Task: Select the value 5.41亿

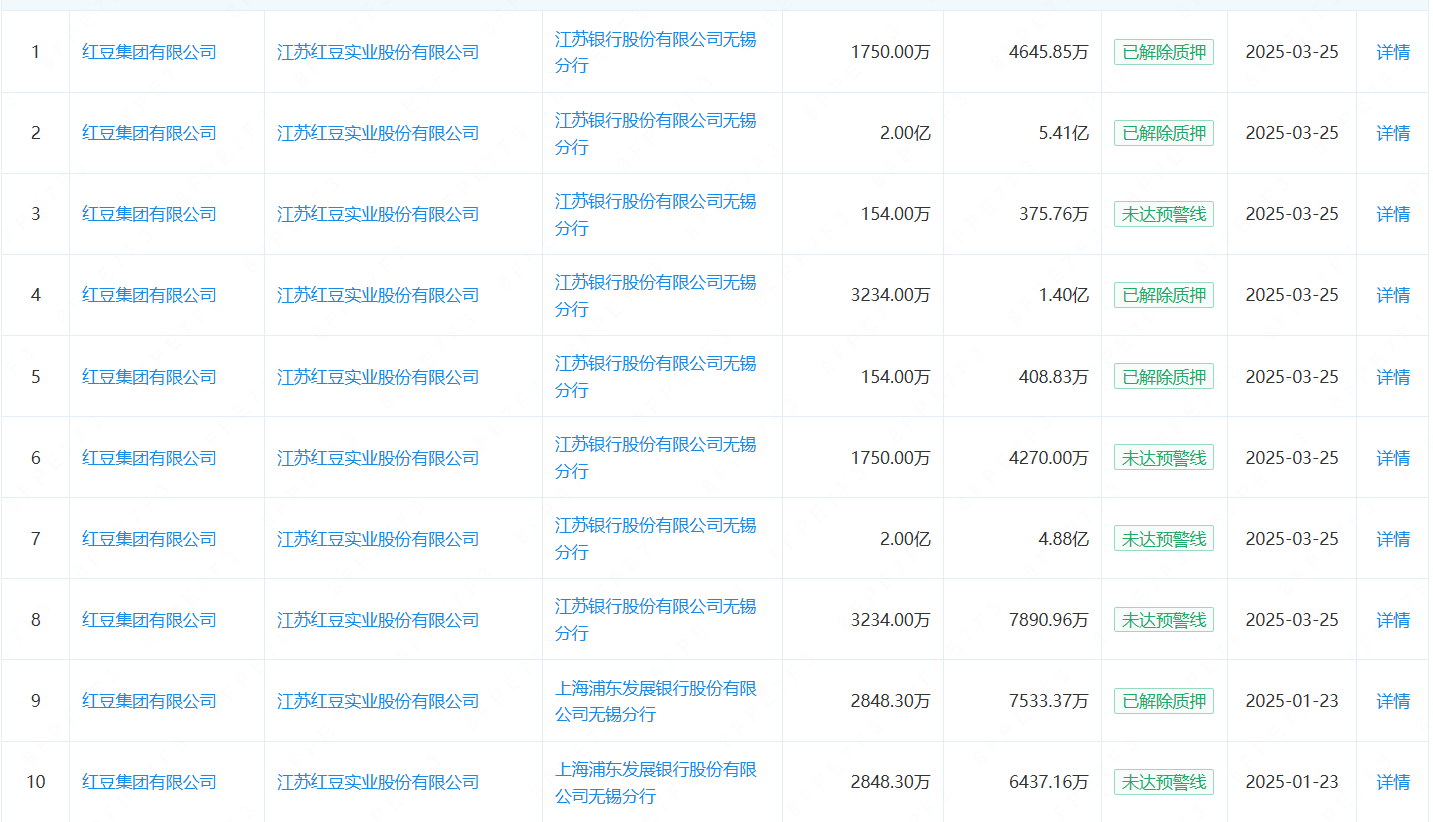Action: [1063, 133]
